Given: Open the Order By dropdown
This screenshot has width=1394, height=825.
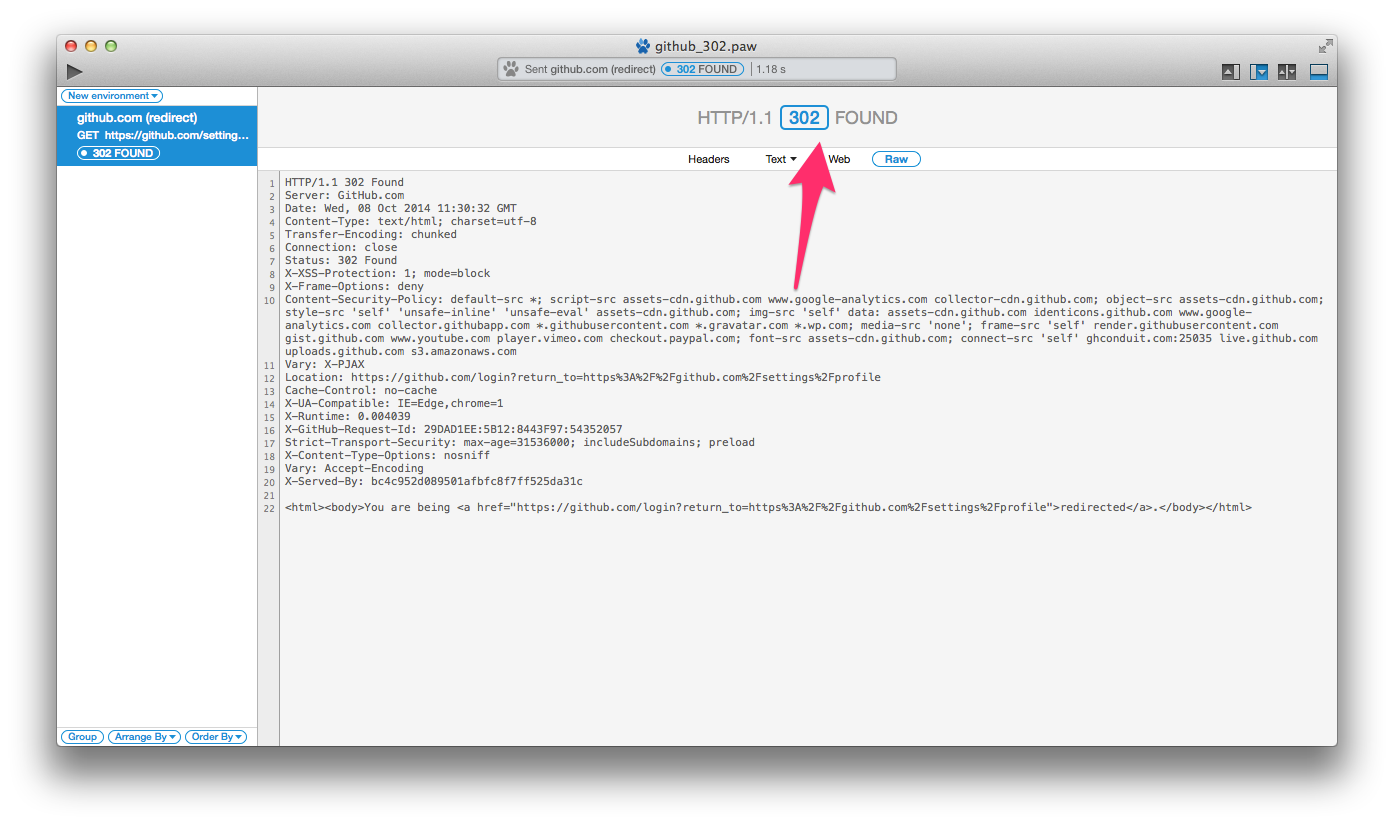Looking at the screenshot, I should [x=216, y=737].
